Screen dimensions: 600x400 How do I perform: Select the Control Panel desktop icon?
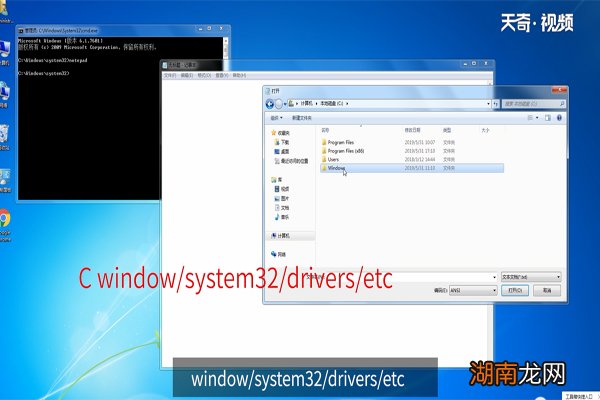coord(5,180)
